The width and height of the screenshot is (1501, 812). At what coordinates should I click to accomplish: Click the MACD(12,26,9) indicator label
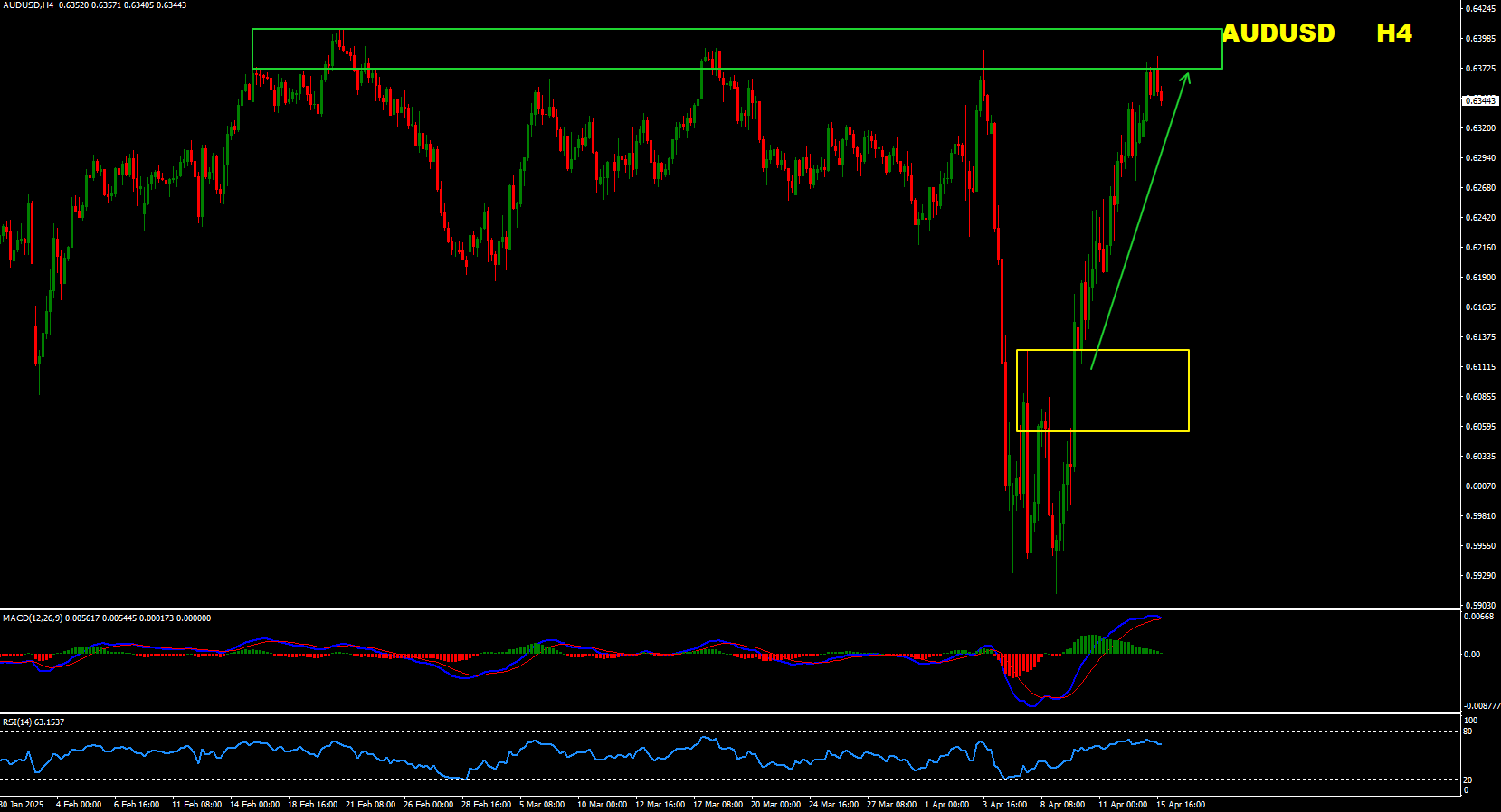coord(106,618)
